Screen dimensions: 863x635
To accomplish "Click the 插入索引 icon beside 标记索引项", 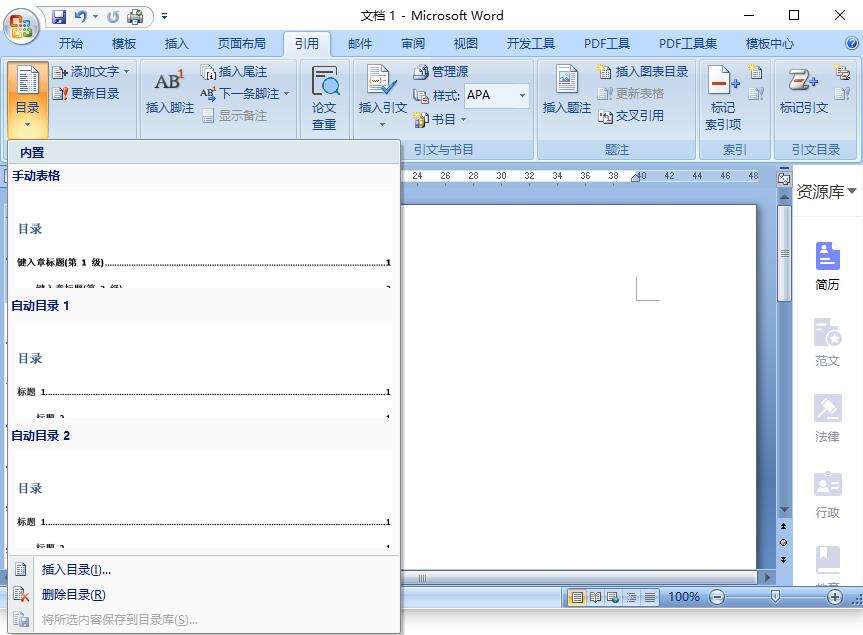I will click(x=756, y=72).
